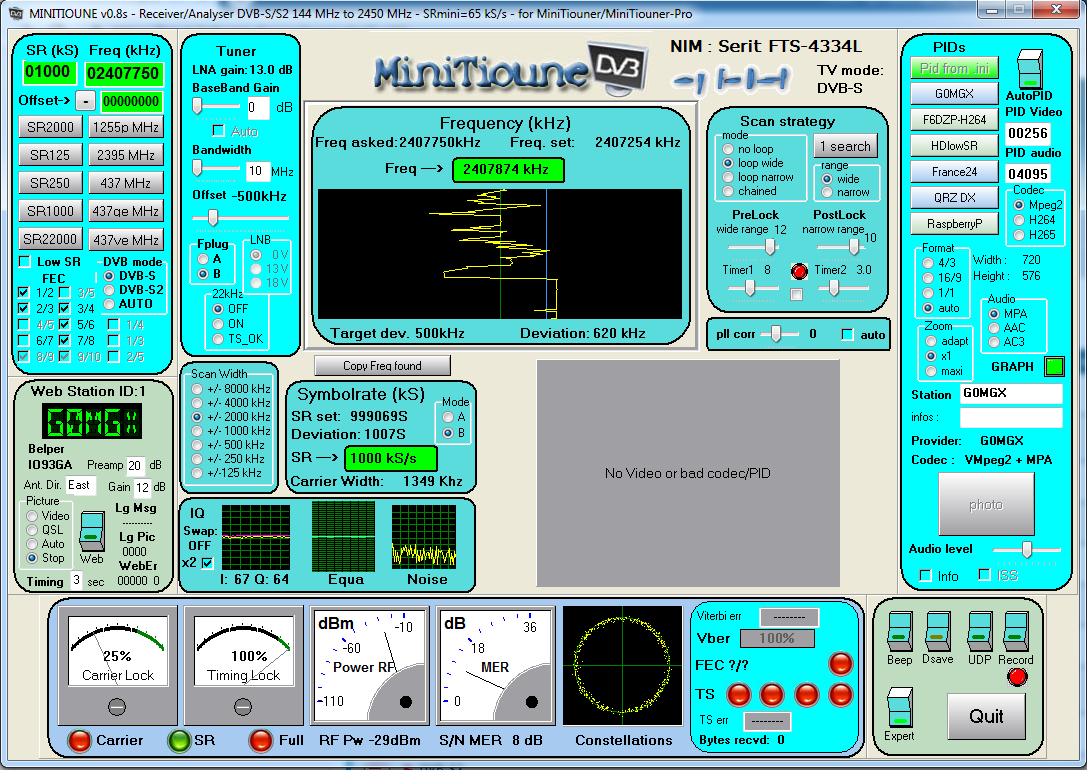Click the Carrier Lock meter adjust knob
The image size is (1087, 770).
pyautogui.click(x=116, y=707)
